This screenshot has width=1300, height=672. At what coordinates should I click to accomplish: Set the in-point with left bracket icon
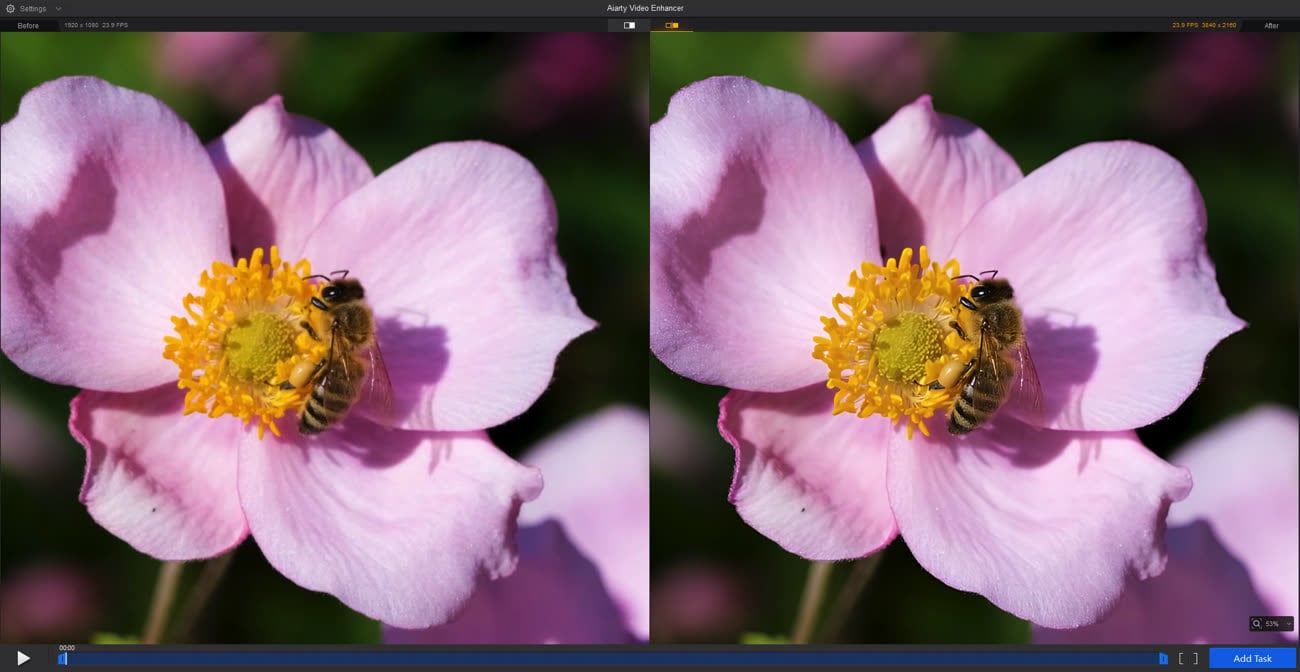tap(1181, 658)
